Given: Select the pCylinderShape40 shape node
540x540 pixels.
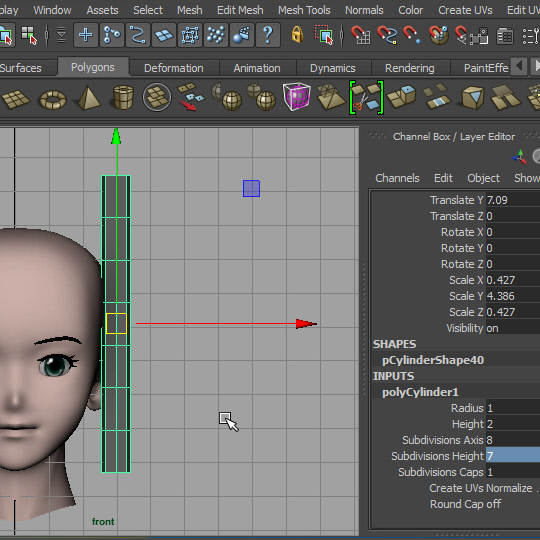Looking at the screenshot, I should [433, 360].
